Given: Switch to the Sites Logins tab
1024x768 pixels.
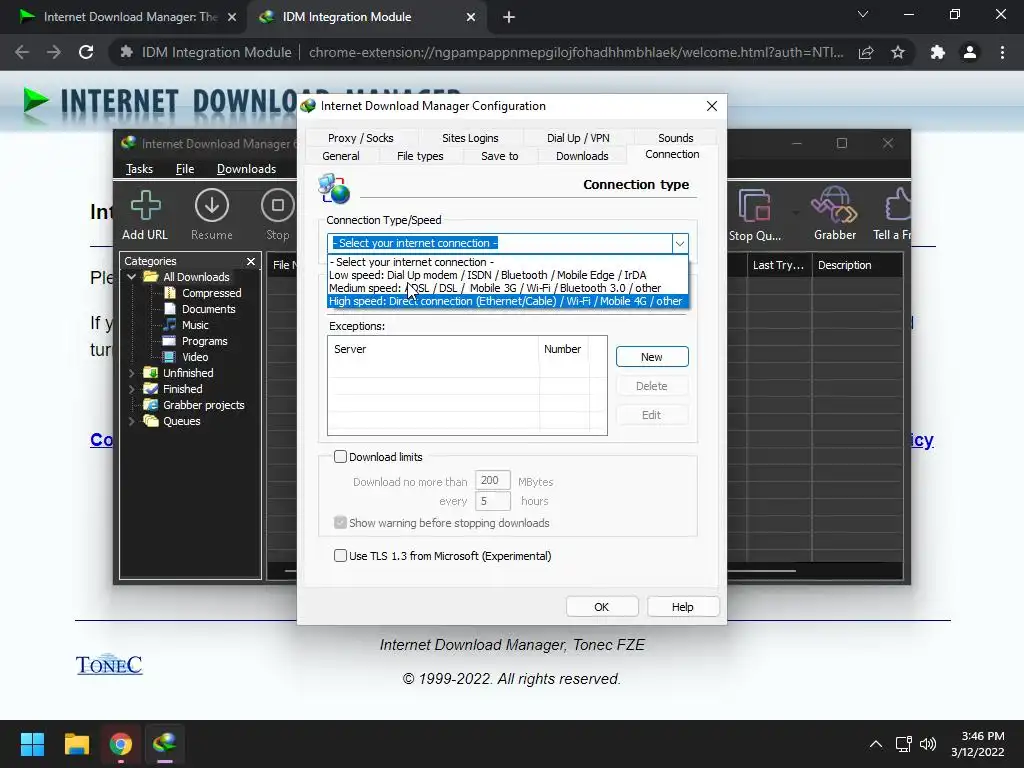Looking at the screenshot, I should (x=470, y=138).
